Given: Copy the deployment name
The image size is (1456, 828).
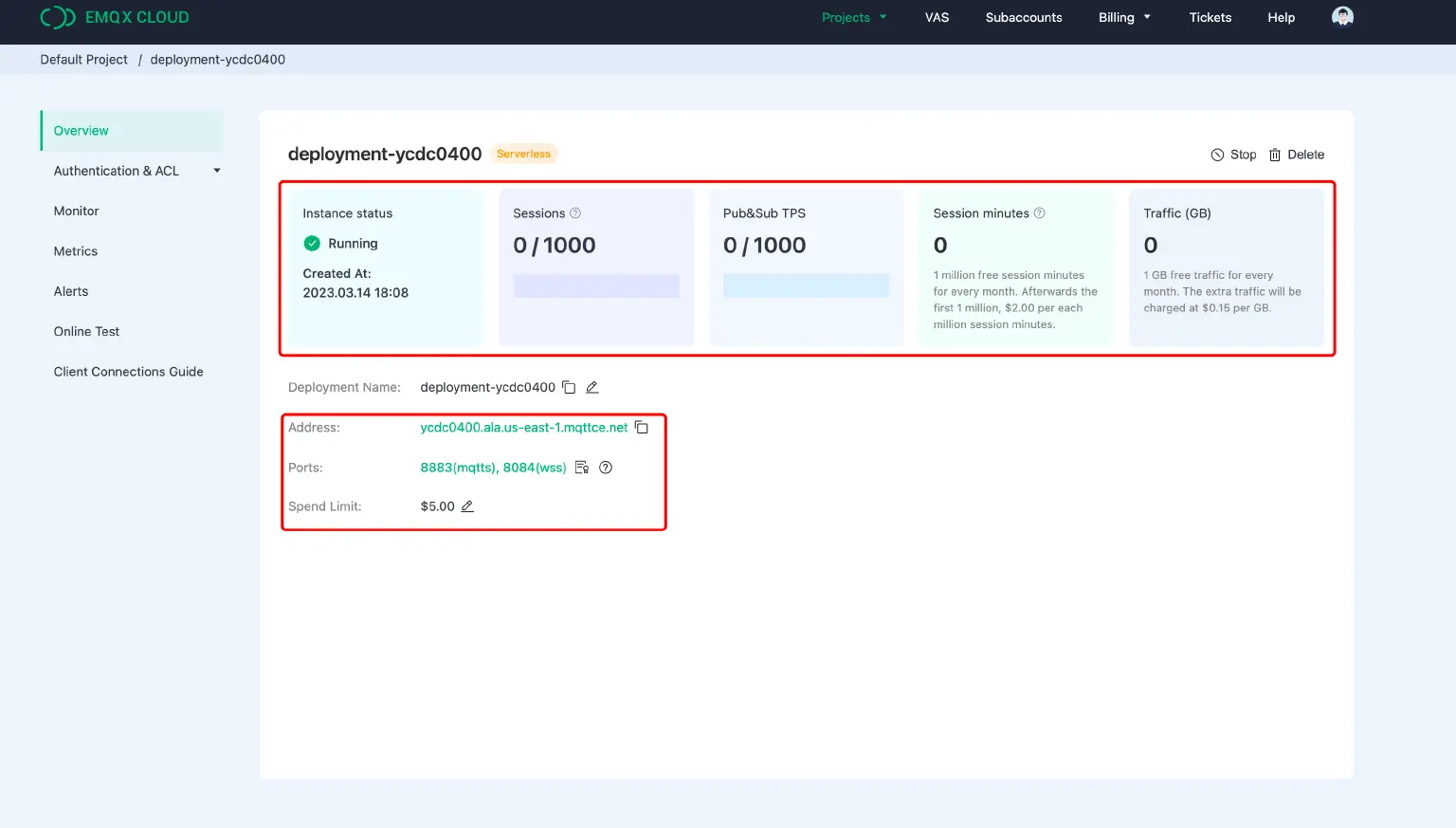Looking at the screenshot, I should (569, 387).
